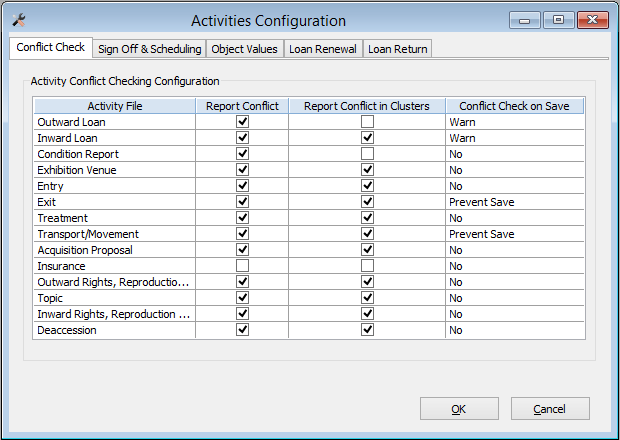Toggle Clusters conflict for Outward Rights, Reproduction
Image resolution: width=620 pixels, height=440 pixels.
pos(367,282)
